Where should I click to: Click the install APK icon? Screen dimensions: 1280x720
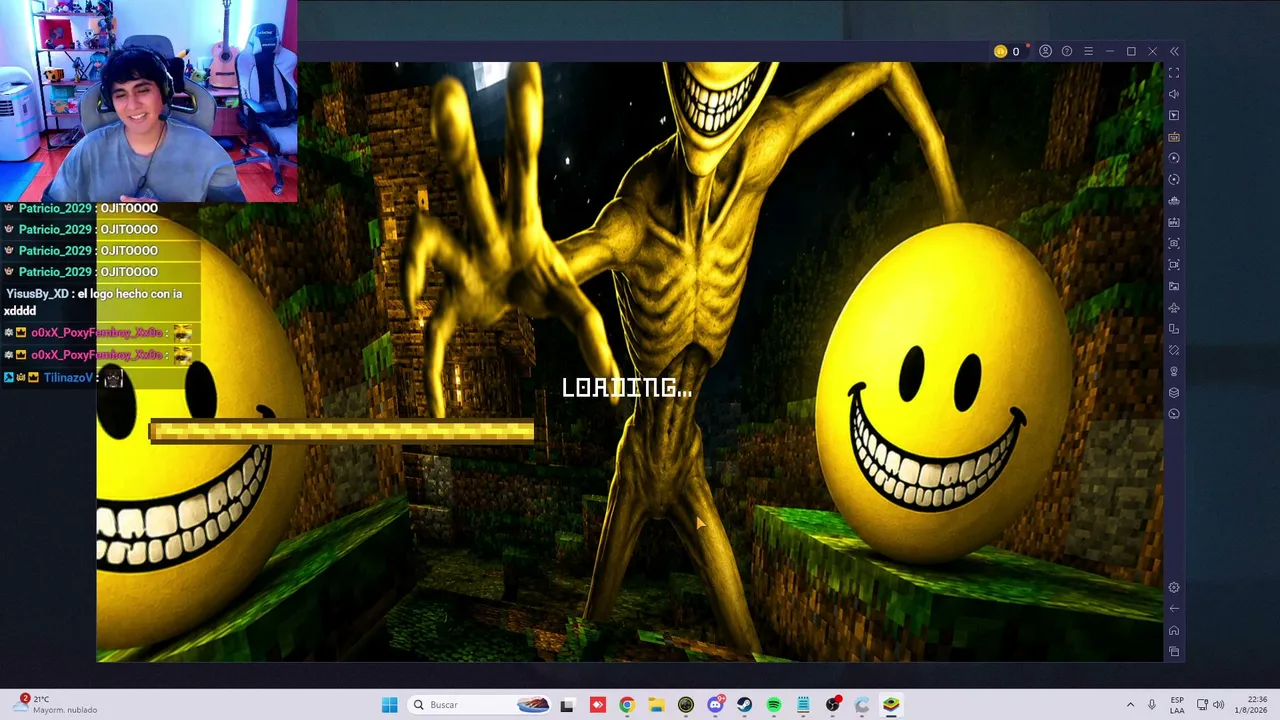click(x=1174, y=222)
